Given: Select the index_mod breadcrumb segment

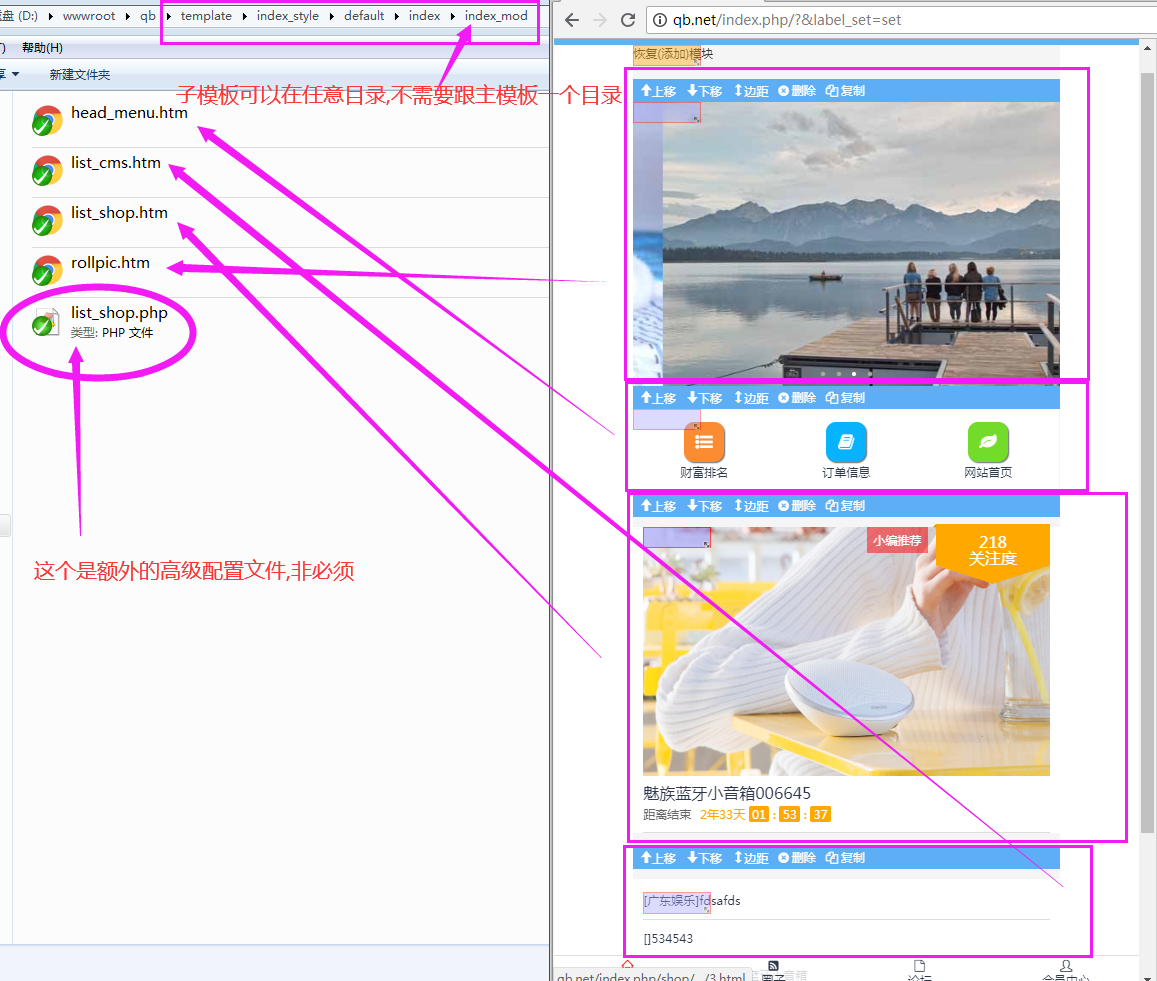Looking at the screenshot, I should pyautogui.click(x=496, y=16).
